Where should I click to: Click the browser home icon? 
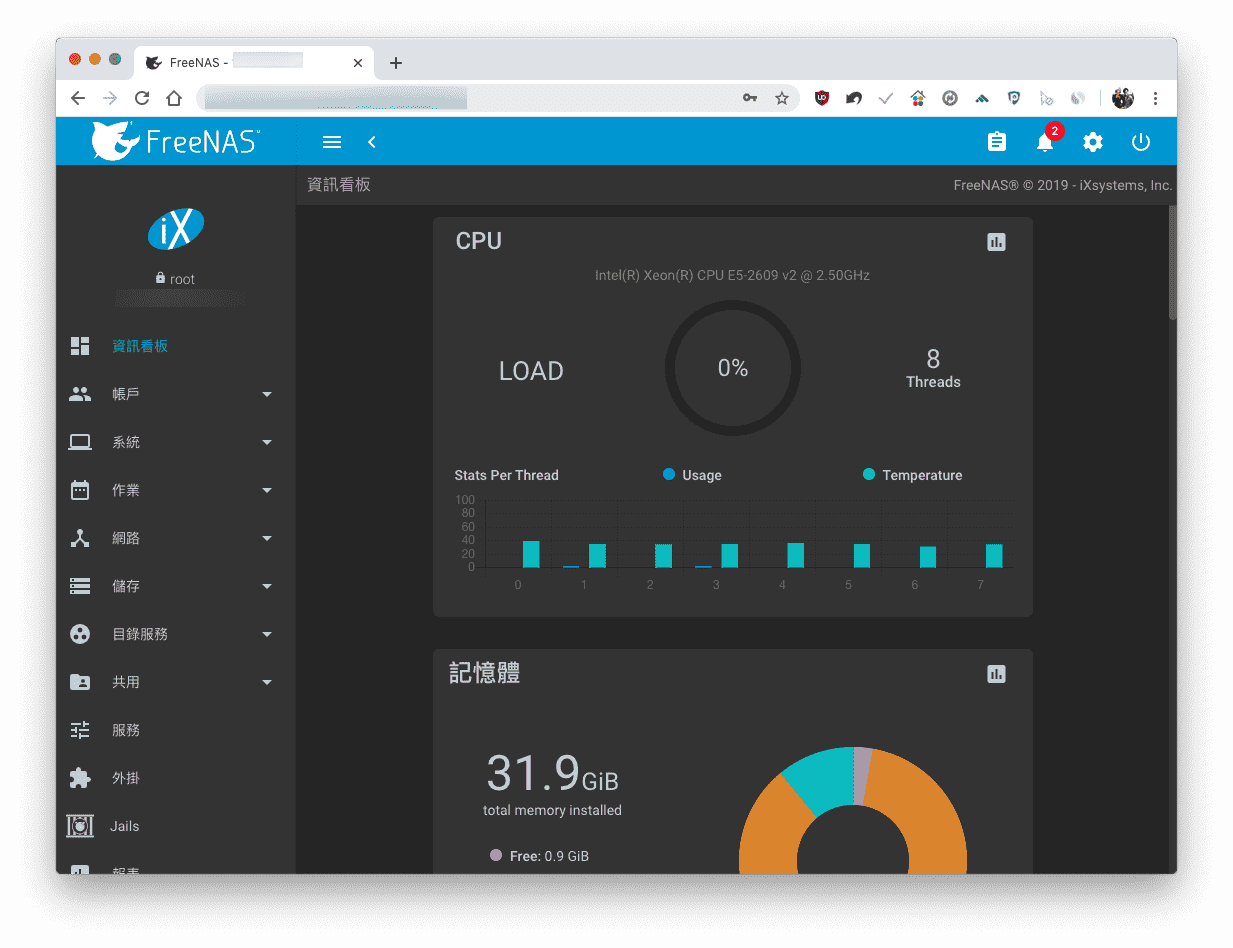pyautogui.click(x=174, y=98)
